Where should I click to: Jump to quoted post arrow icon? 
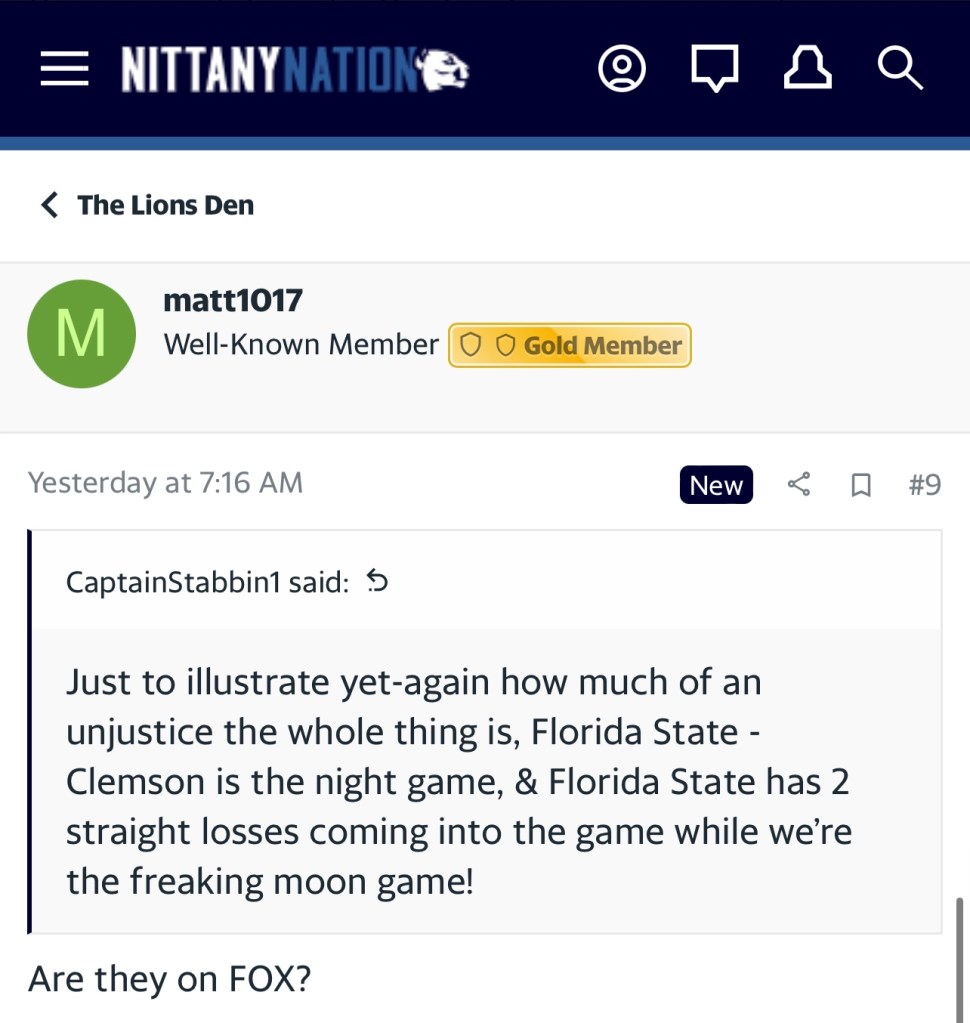point(377,581)
